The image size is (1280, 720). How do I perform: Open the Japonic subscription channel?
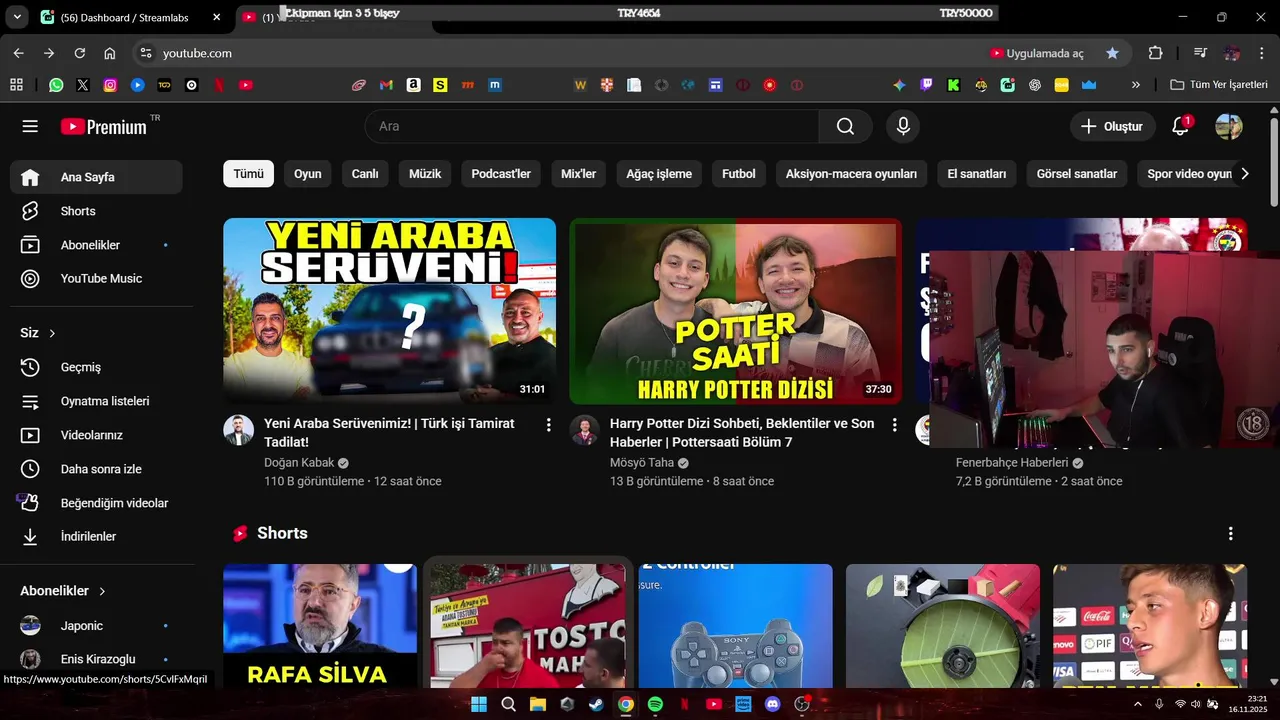point(96,626)
